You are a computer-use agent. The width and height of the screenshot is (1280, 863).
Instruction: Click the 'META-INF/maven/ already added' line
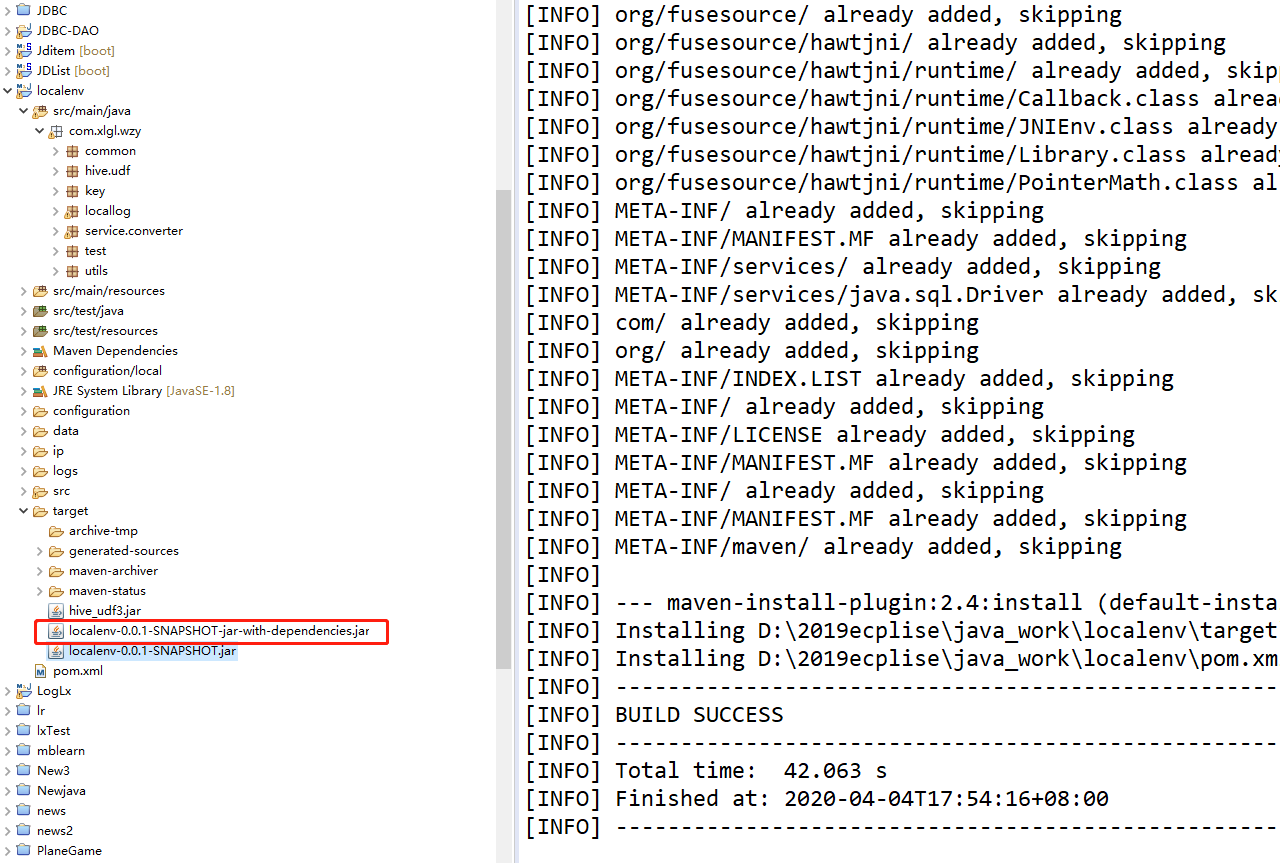pyautogui.click(x=824, y=546)
